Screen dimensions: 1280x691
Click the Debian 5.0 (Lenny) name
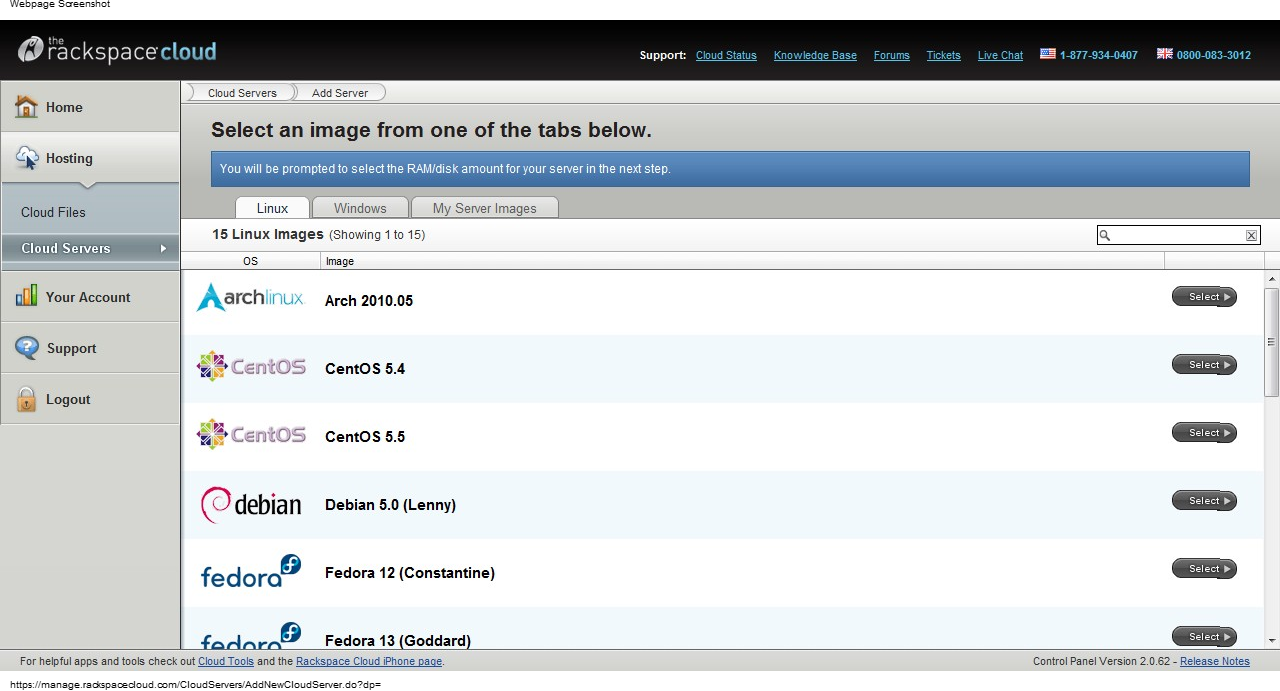pyautogui.click(x=390, y=505)
